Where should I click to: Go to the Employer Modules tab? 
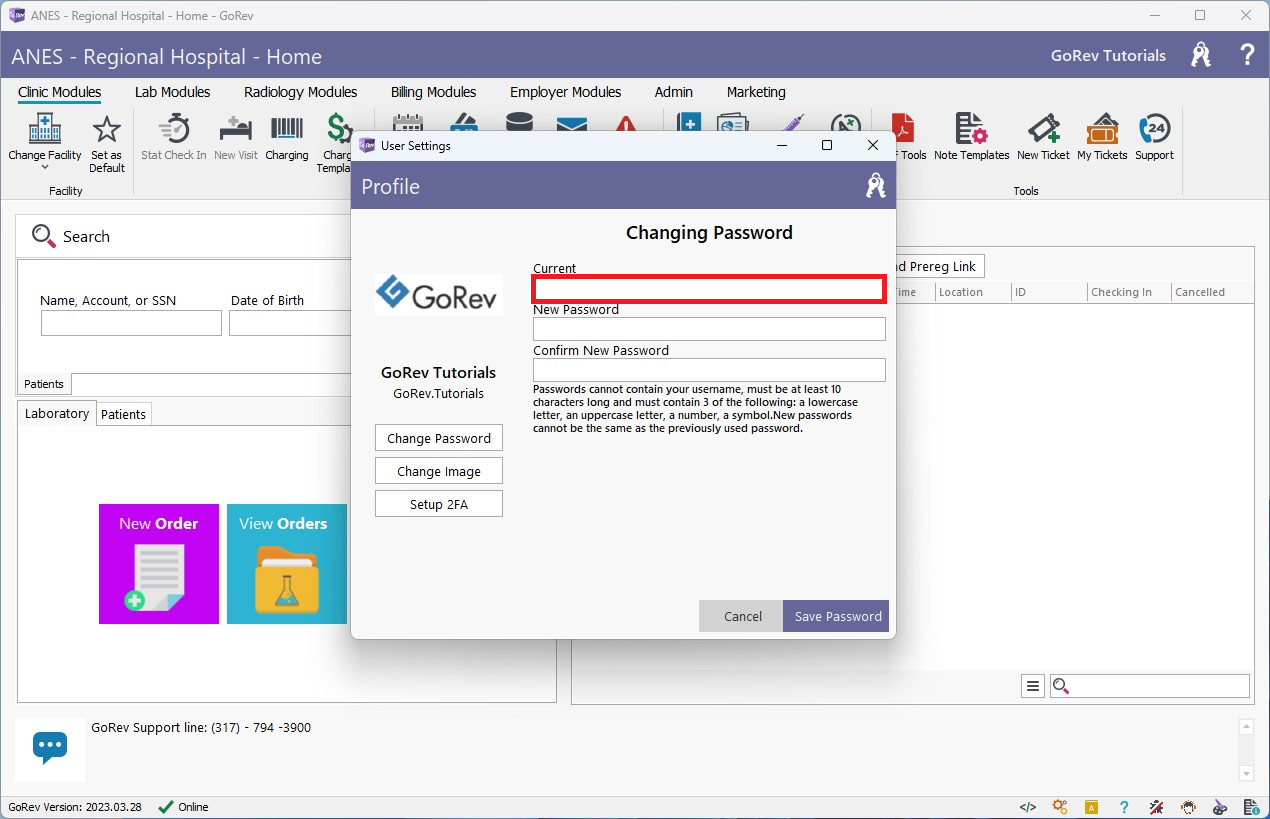(x=565, y=92)
